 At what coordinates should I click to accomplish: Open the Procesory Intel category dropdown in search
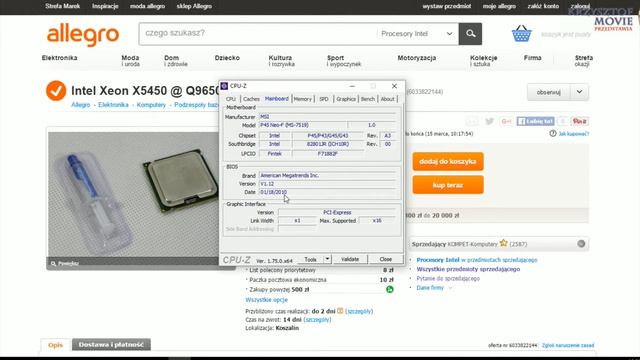pos(417,33)
